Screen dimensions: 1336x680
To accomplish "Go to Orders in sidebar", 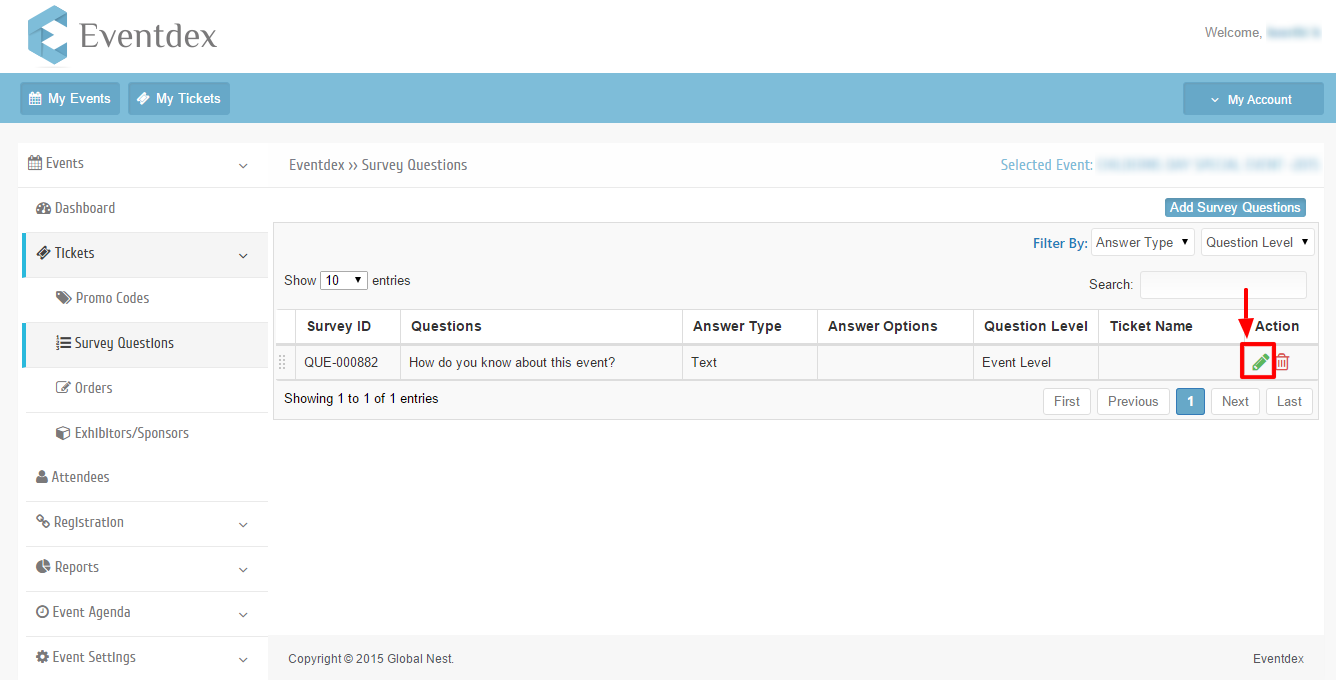I will (93, 388).
